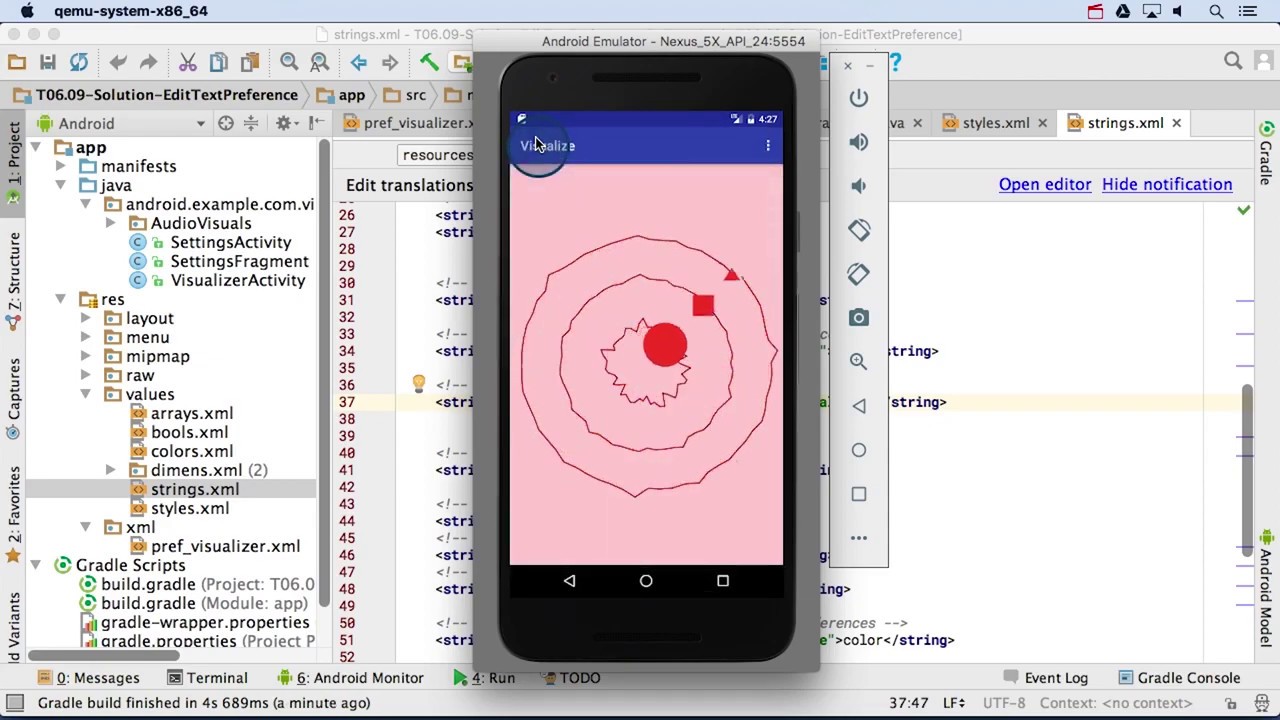Click the Hide Project panel icon

coord(316,123)
